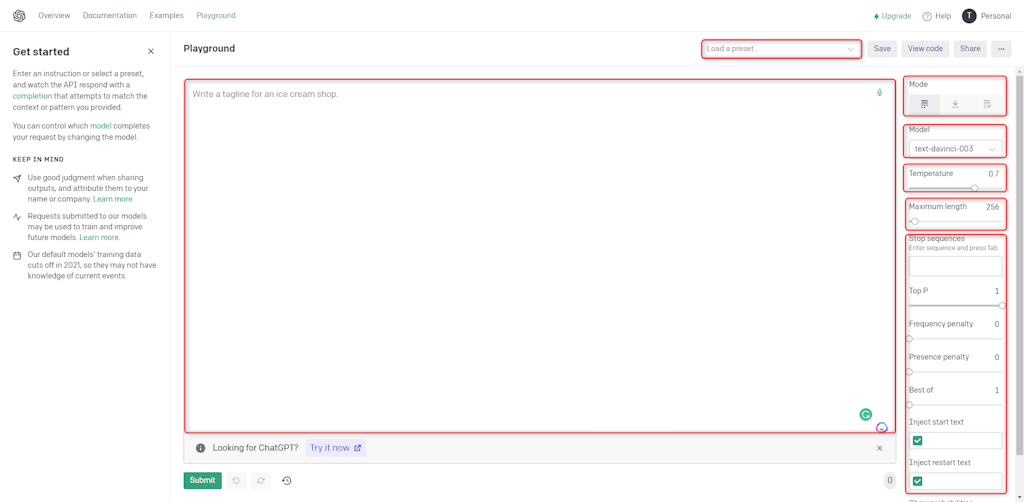The image size is (1024, 502).
Task: Open the Examples tab
Action: (167, 16)
